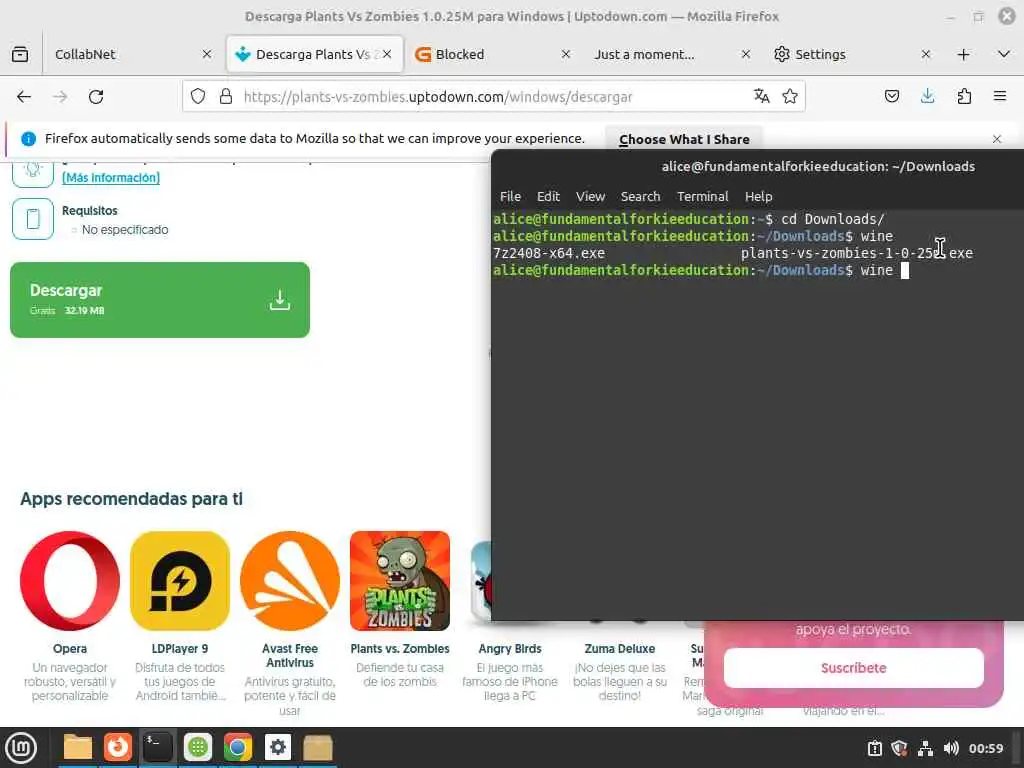Viewport: 1024px width, 768px height.
Task: Close the Blocked tab
Action: [566, 54]
